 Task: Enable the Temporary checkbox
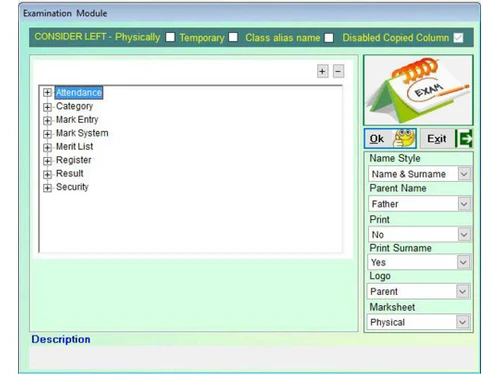point(233,37)
